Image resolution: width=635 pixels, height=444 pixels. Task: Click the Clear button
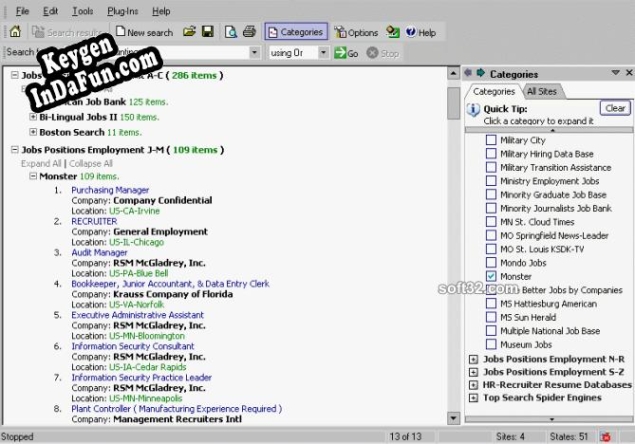pyautogui.click(x=615, y=108)
